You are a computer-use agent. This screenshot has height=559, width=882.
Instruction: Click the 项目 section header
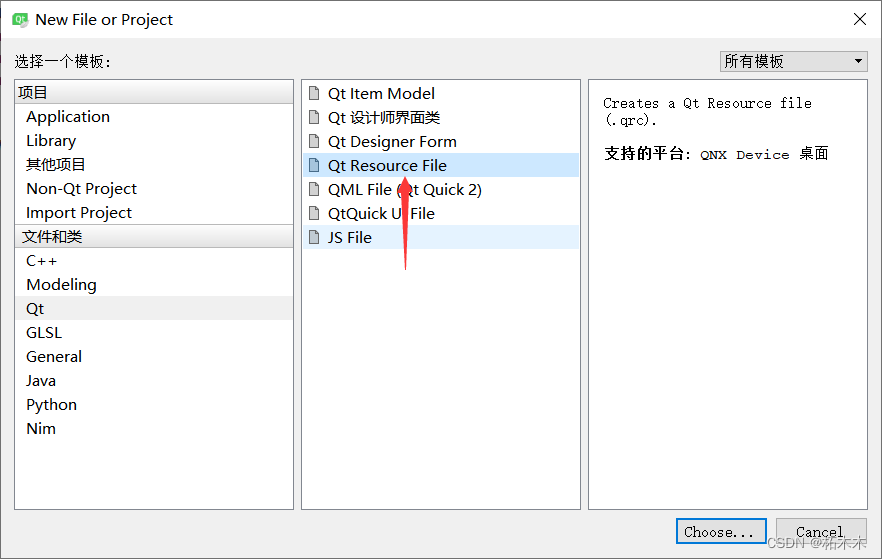[154, 92]
